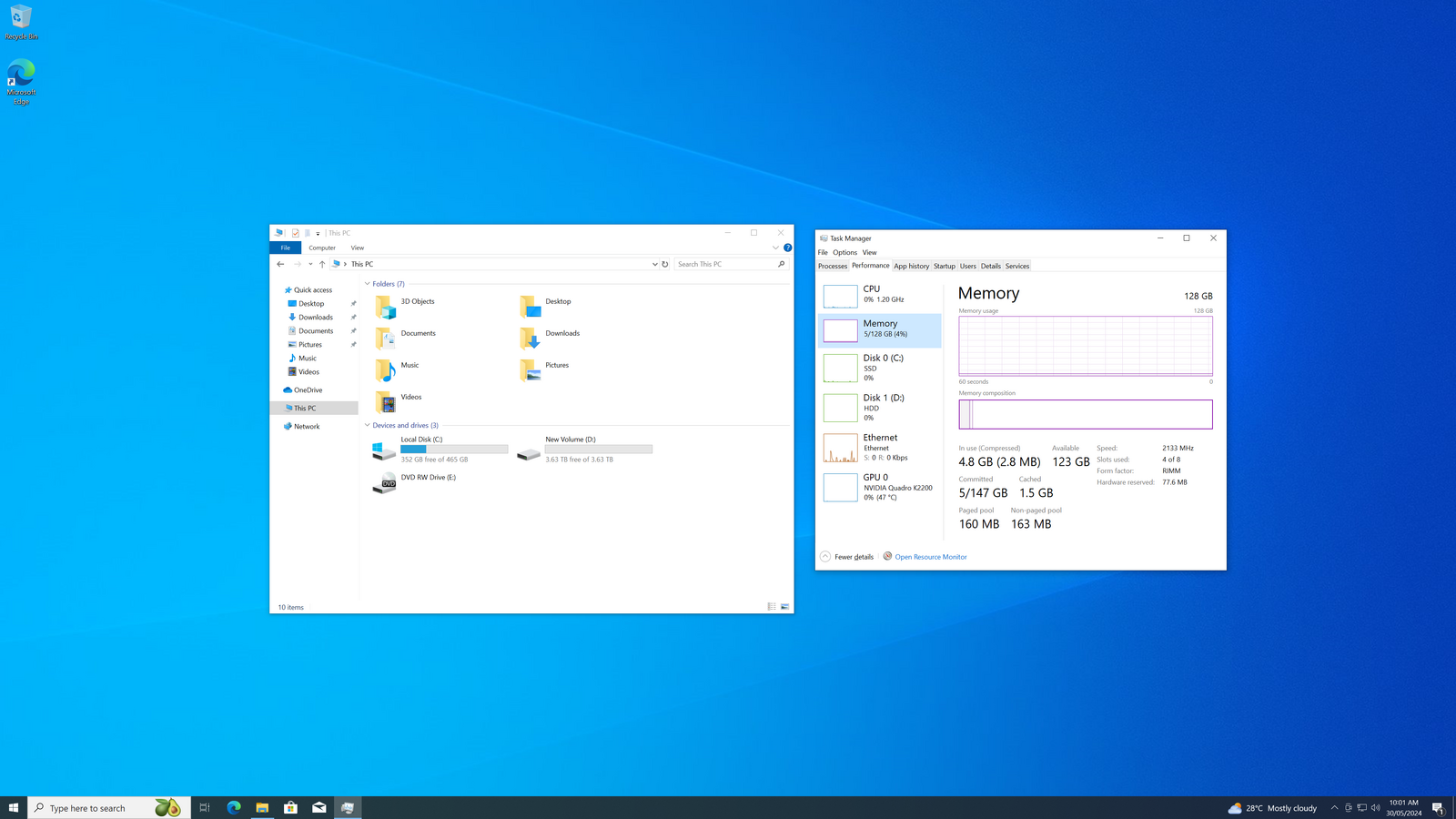Viewport: 1456px width, 819px height.
Task: Select the Downloads folder in the main pane
Action: [550, 338]
